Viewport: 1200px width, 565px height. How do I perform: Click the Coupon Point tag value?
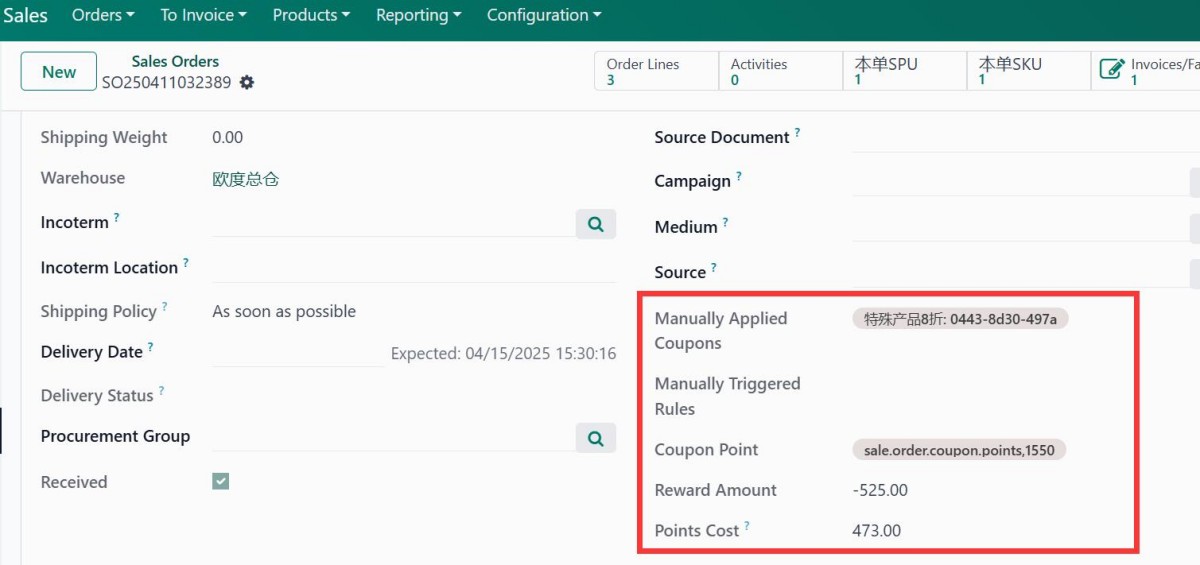(959, 450)
